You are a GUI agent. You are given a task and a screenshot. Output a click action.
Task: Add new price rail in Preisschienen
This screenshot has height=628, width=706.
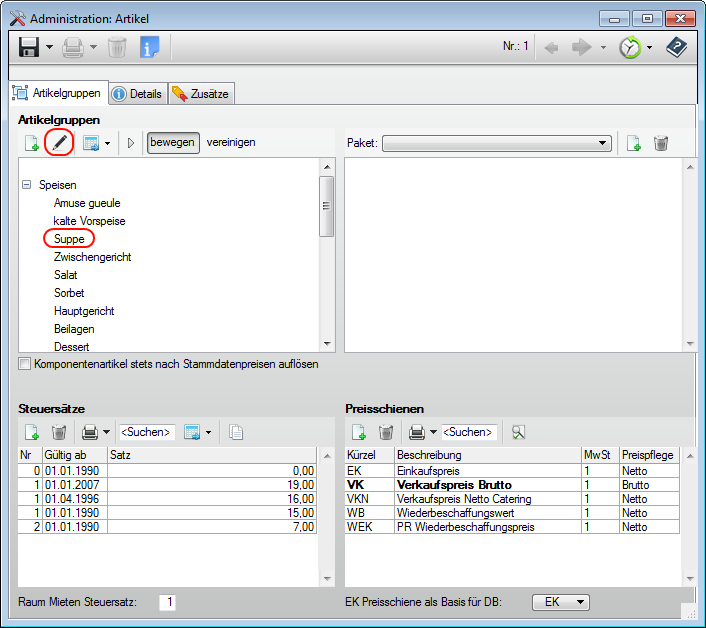[359, 432]
